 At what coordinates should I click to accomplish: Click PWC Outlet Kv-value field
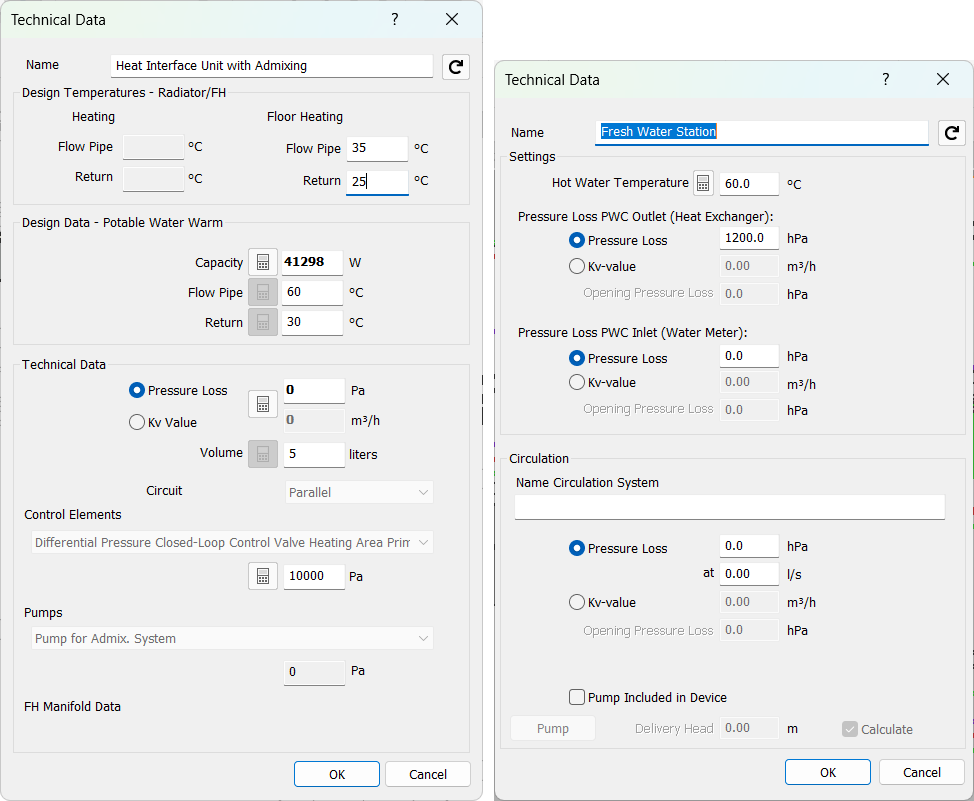(749, 266)
